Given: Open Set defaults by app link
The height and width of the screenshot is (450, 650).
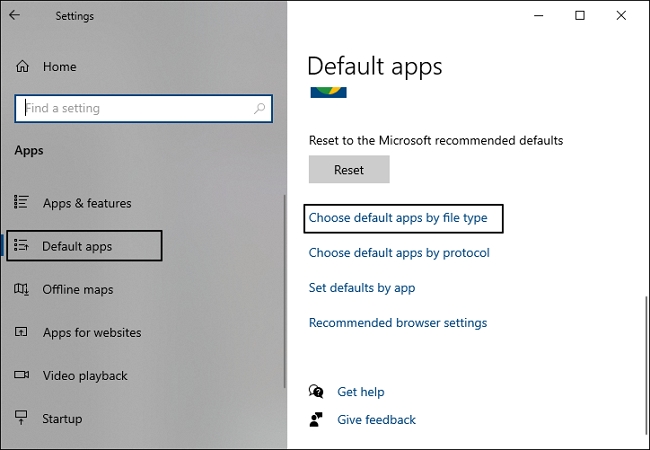Looking at the screenshot, I should coord(362,288).
